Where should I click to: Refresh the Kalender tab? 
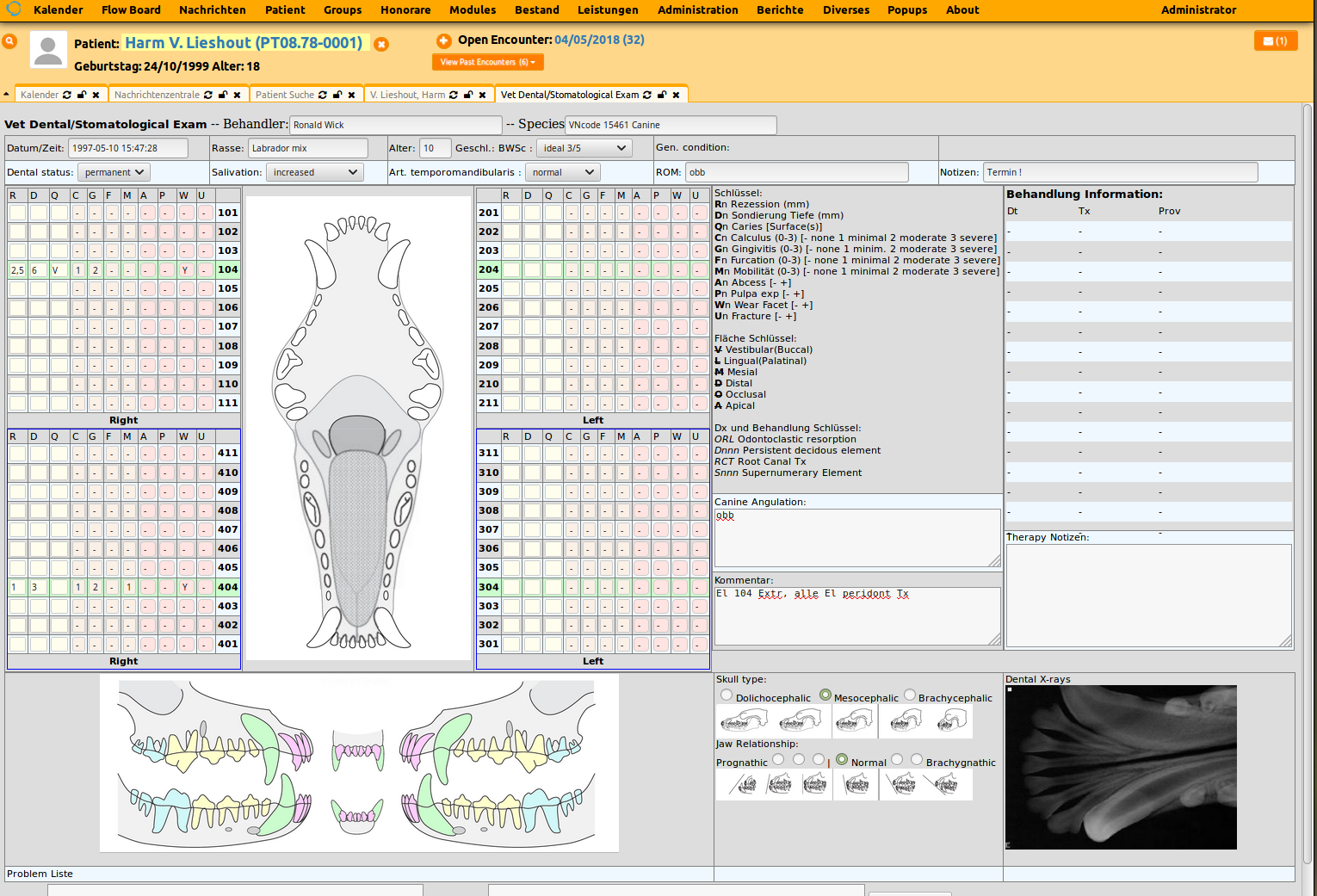pos(67,95)
